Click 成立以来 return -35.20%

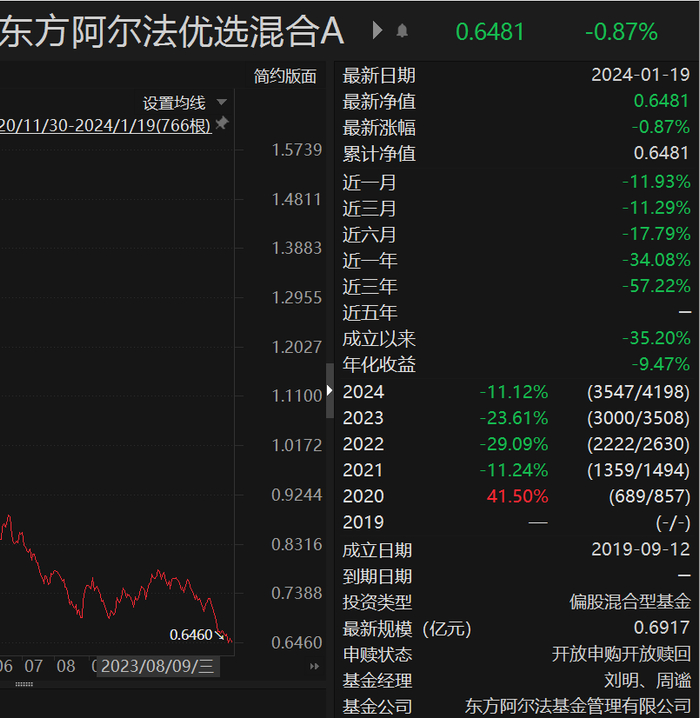click(x=656, y=338)
